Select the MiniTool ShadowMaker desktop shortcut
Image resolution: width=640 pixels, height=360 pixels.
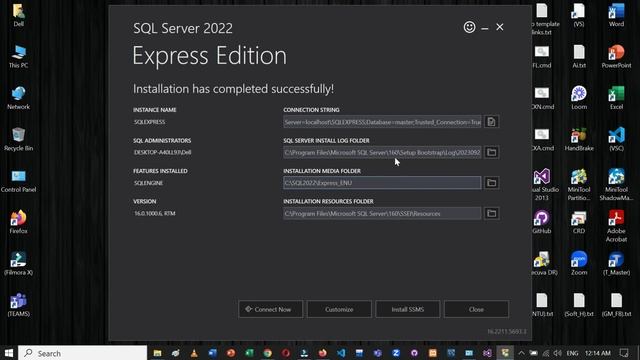[x=616, y=185]
